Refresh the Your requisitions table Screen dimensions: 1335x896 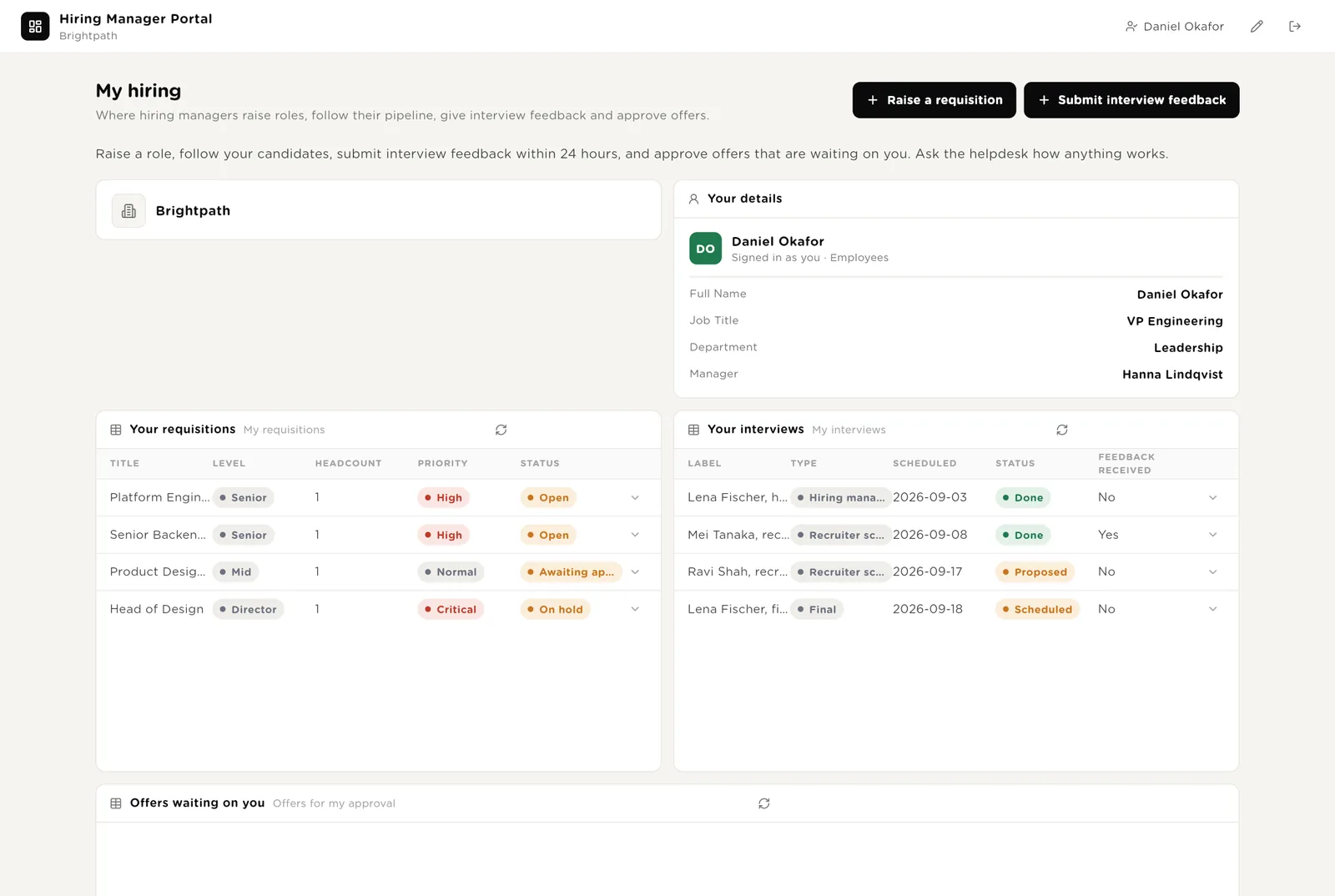[501, 430]
